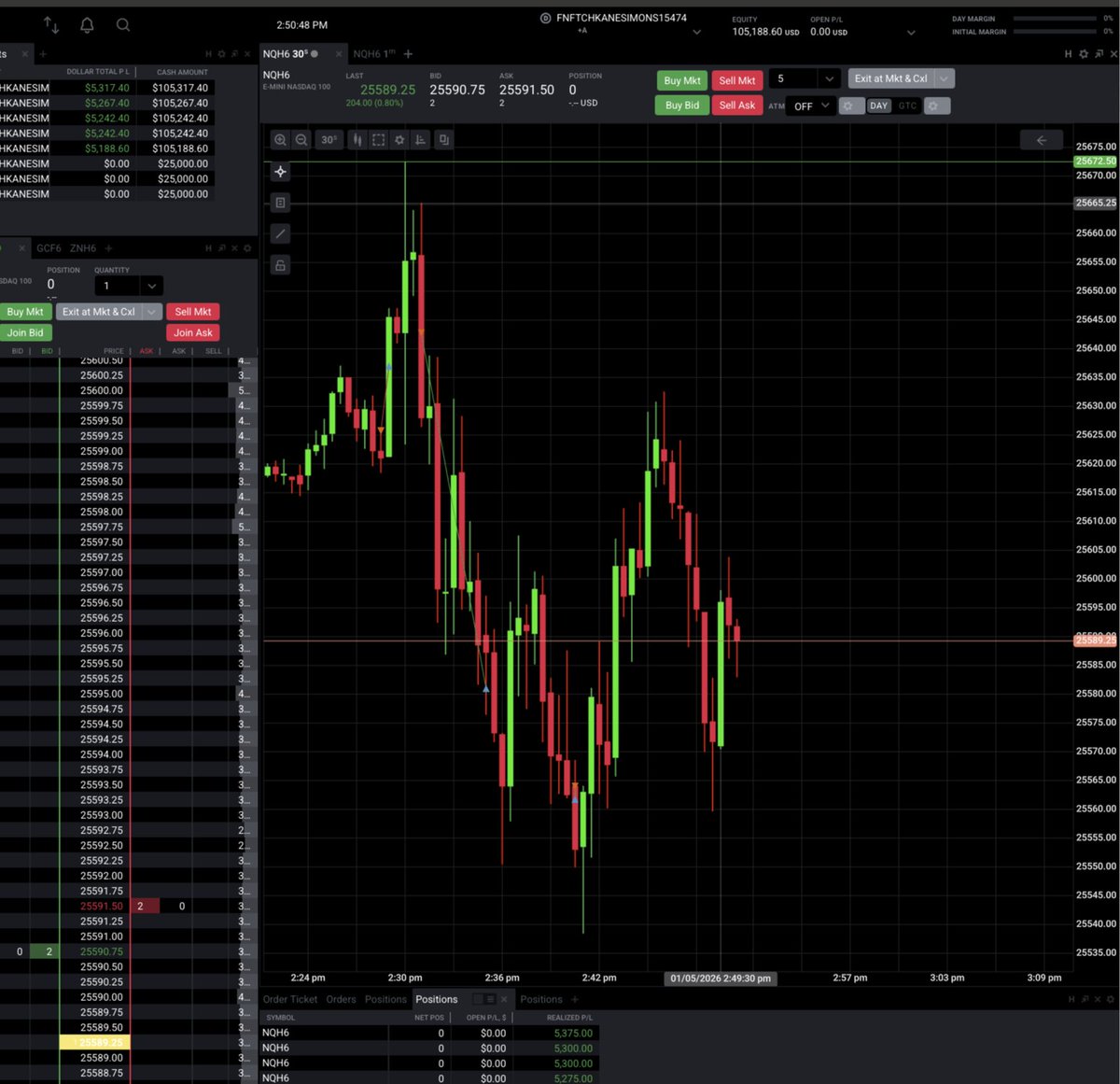The image size is (1120, 1084).
Task: Open the chart order quantity dropdown arrow
Action: [x=829, y=79]
